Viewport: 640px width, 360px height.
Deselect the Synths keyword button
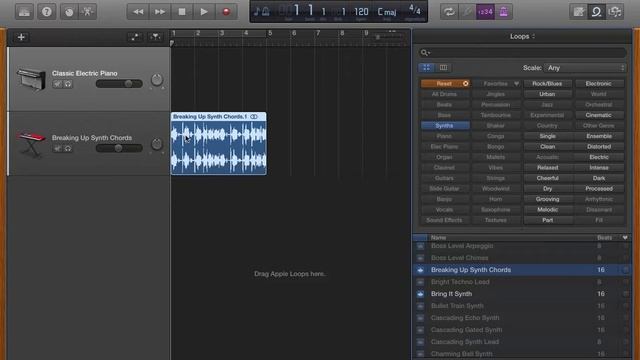click(x=445, y=126)
